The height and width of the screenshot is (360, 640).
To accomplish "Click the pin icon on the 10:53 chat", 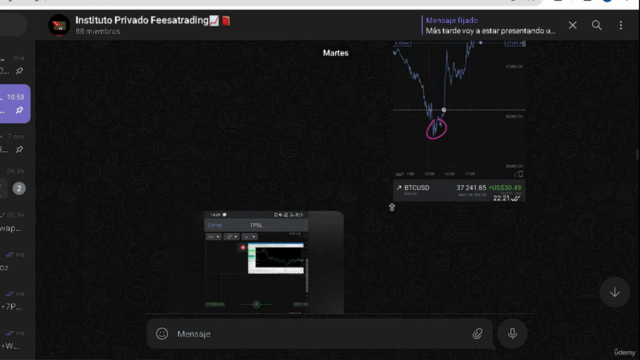I will pos(19,110).
